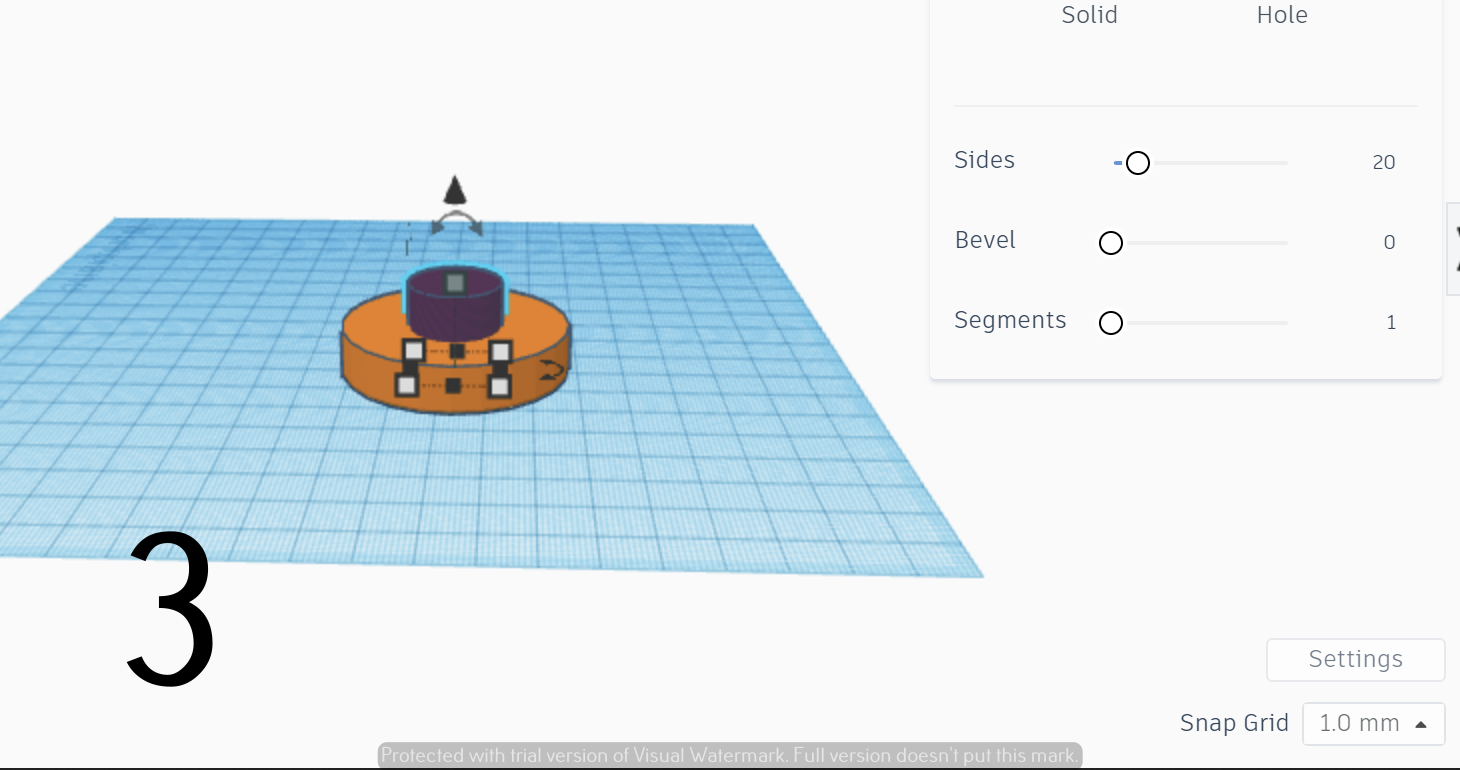Click the Sides slider handle
This screenshot has width=1460, height=770.
(x=1138, y=162)
